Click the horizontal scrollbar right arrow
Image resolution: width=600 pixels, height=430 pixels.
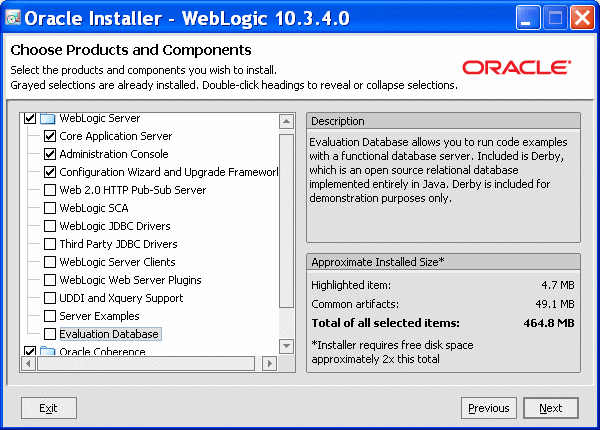[270, 363]
